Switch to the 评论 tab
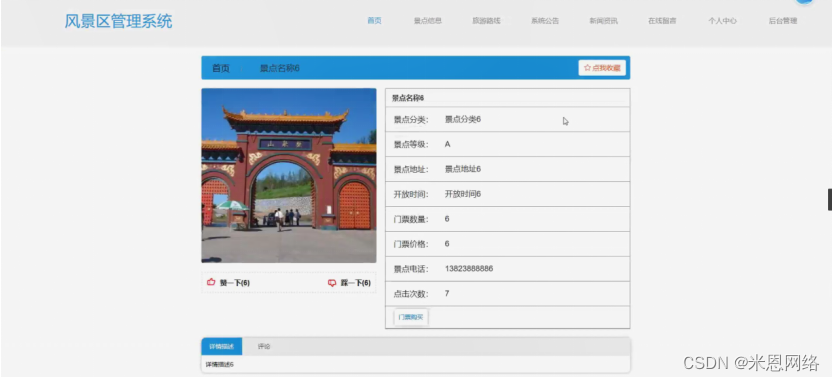Screen dimensions: 835x381 (x=264, y=346)
